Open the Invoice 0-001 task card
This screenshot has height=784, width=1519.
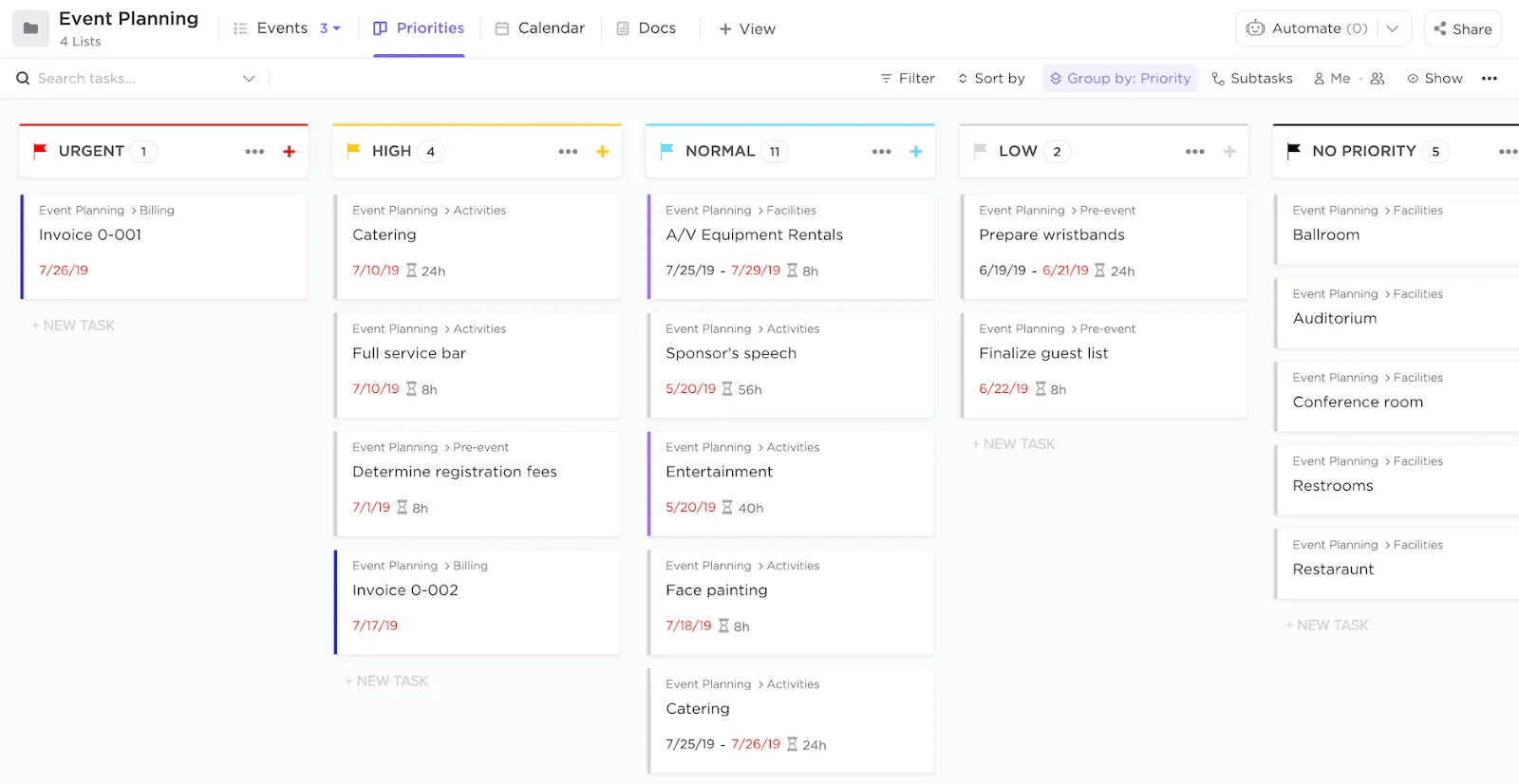pos(164,247)
